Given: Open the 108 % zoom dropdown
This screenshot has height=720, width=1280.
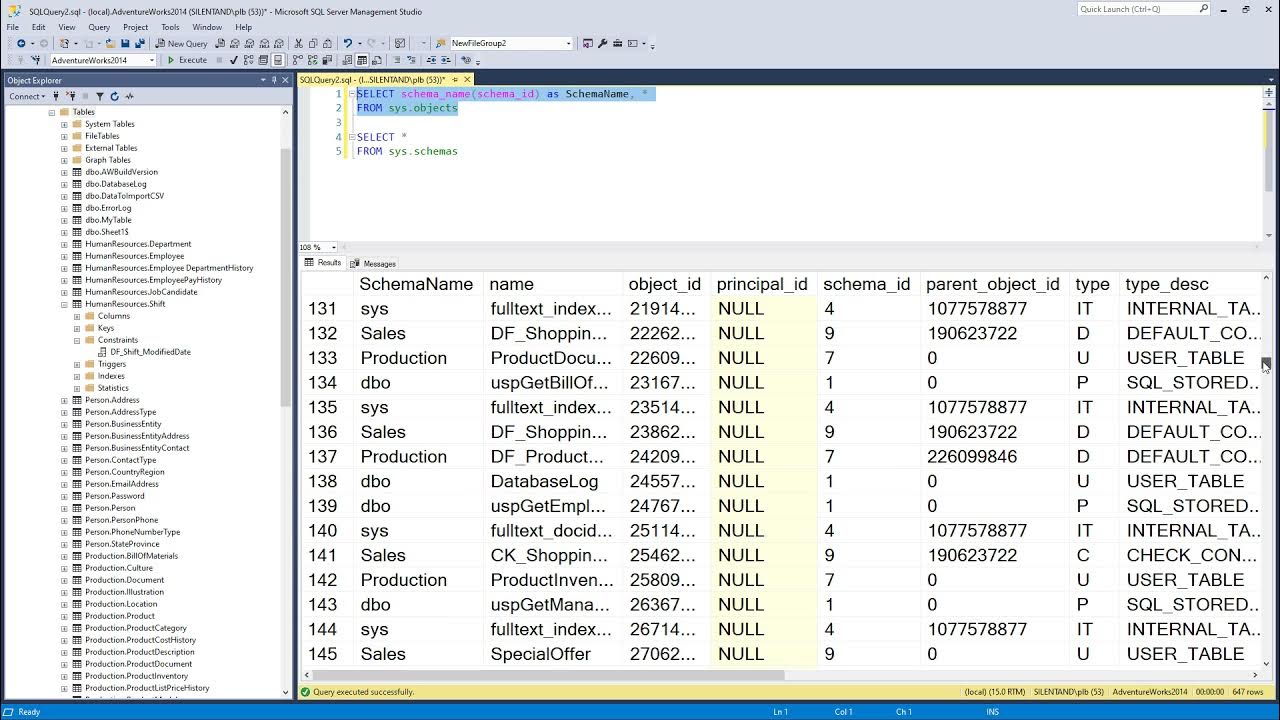Looking at the screenshot, I should coord(334,247).
